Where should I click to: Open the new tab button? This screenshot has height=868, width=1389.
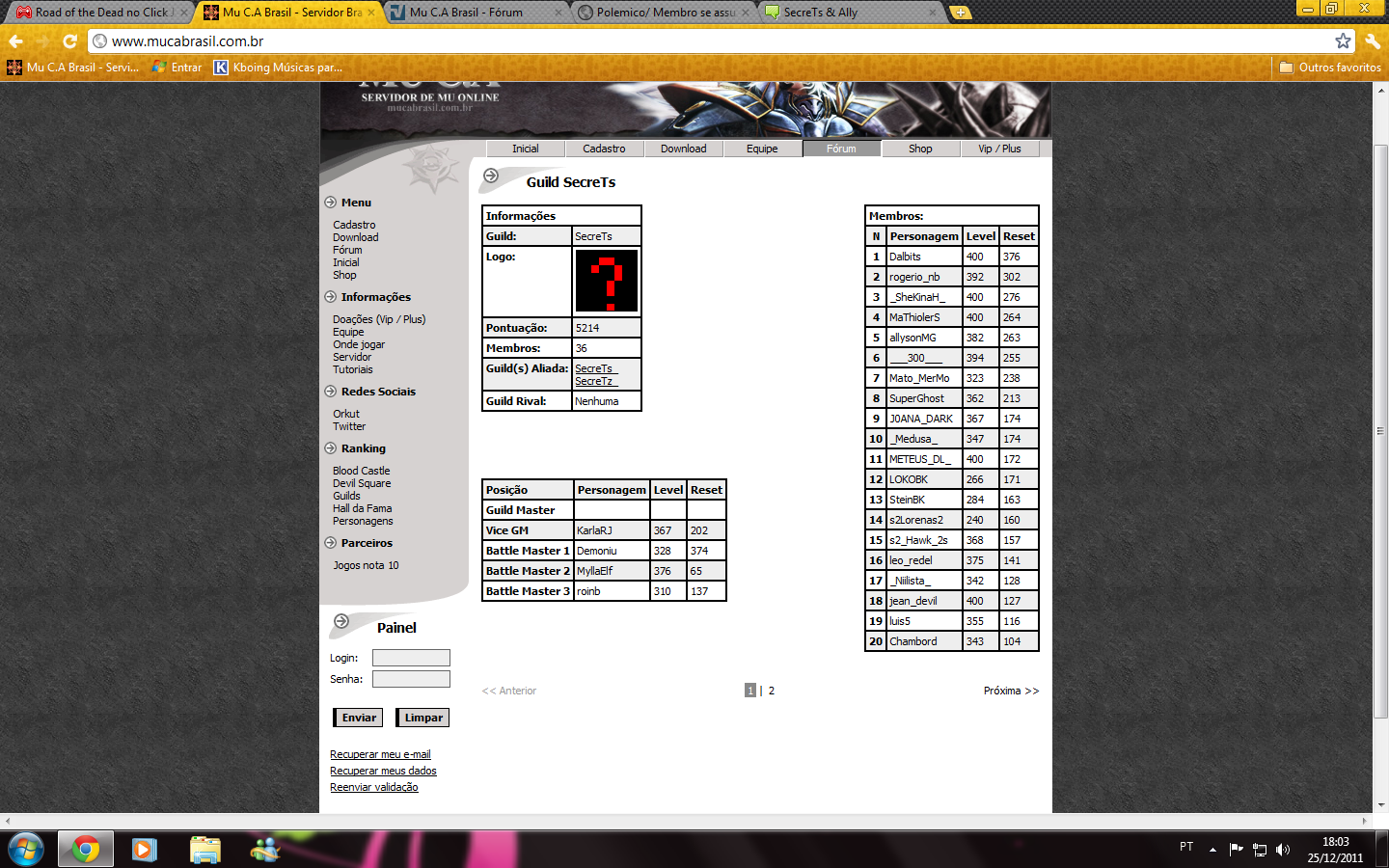tap(961, 13)
